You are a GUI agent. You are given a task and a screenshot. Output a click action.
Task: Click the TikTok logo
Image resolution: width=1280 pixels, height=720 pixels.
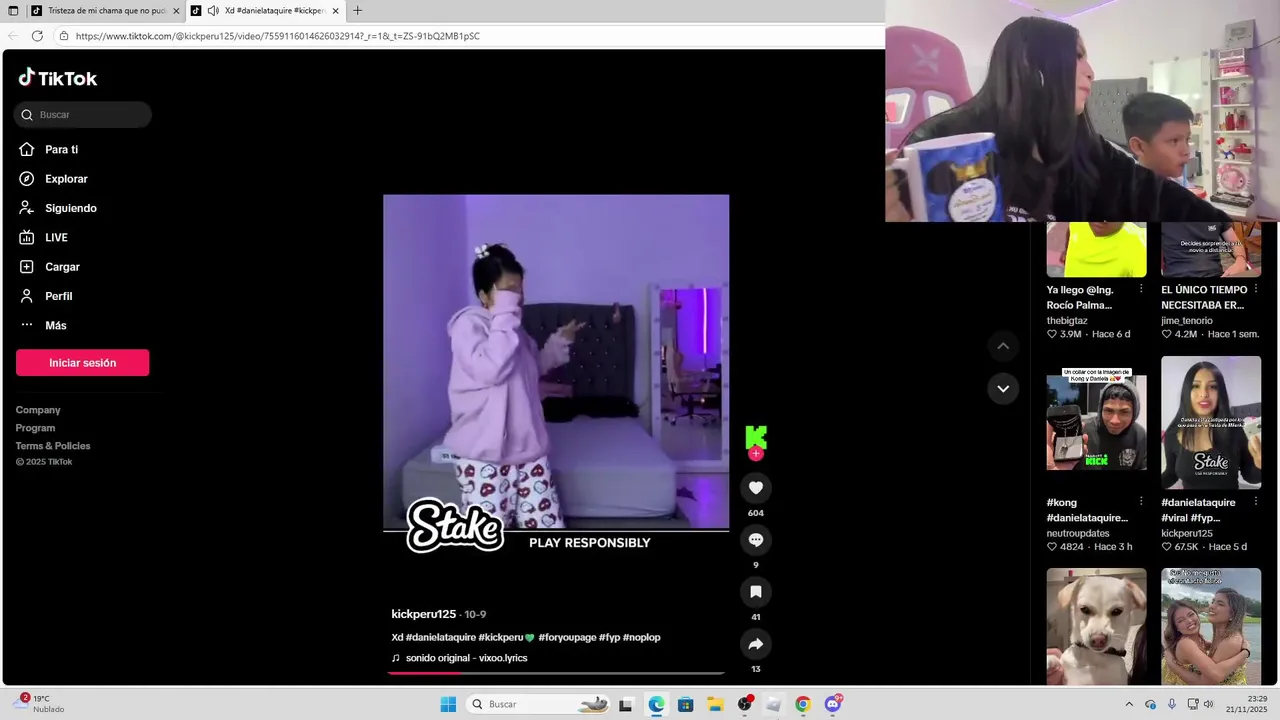(x=58, y=78)
